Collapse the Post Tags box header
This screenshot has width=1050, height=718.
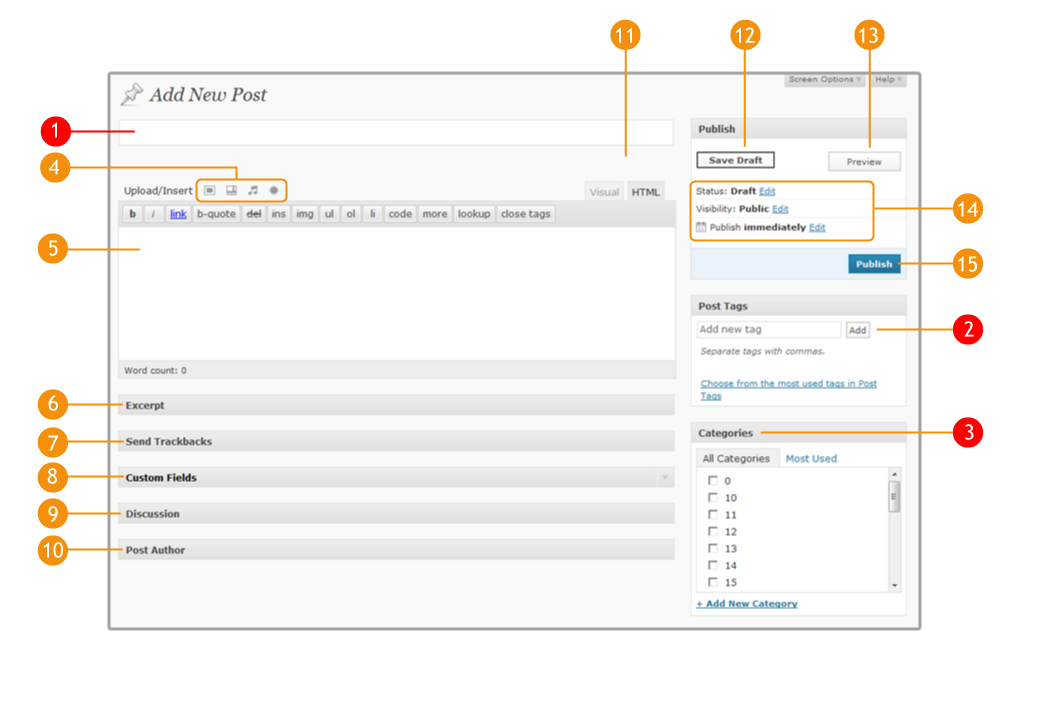click(x=798, y=306)
